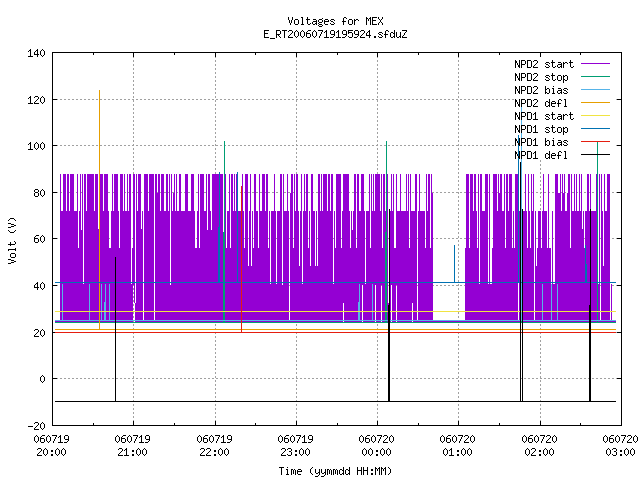Click the red NPD1 bias line sample
Image resolution: width=640 pixels, height=480 pixels.
point(595,142)
